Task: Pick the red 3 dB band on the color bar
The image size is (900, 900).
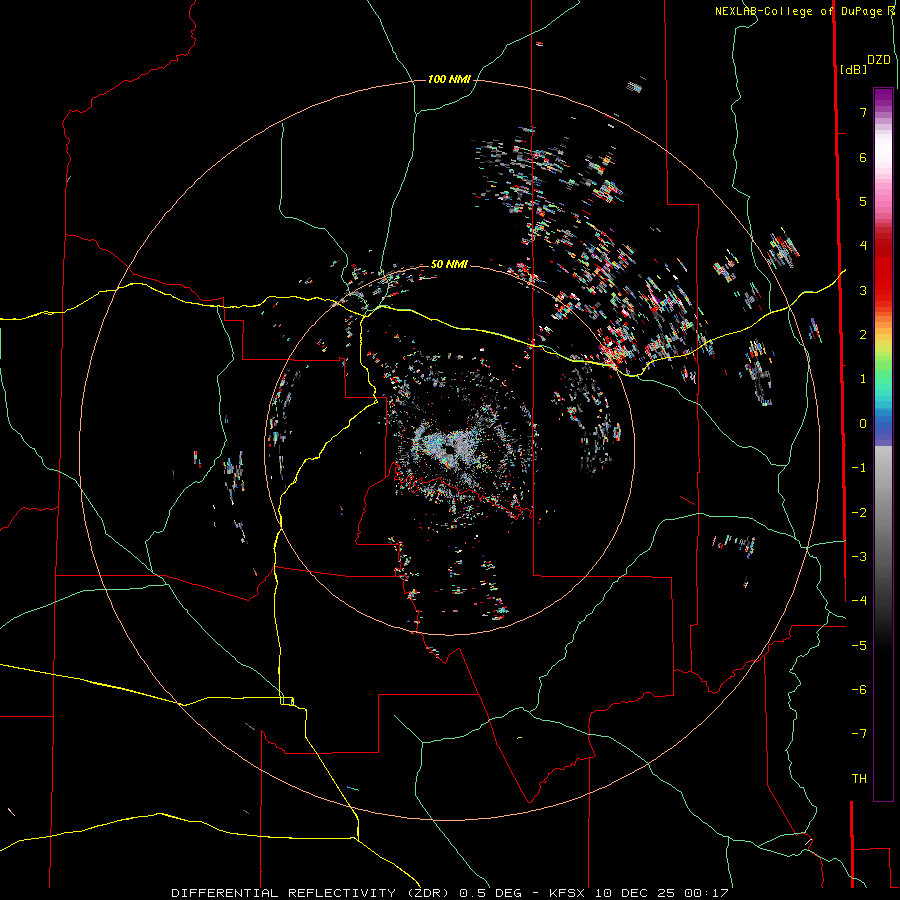Action: click(883, 290)
